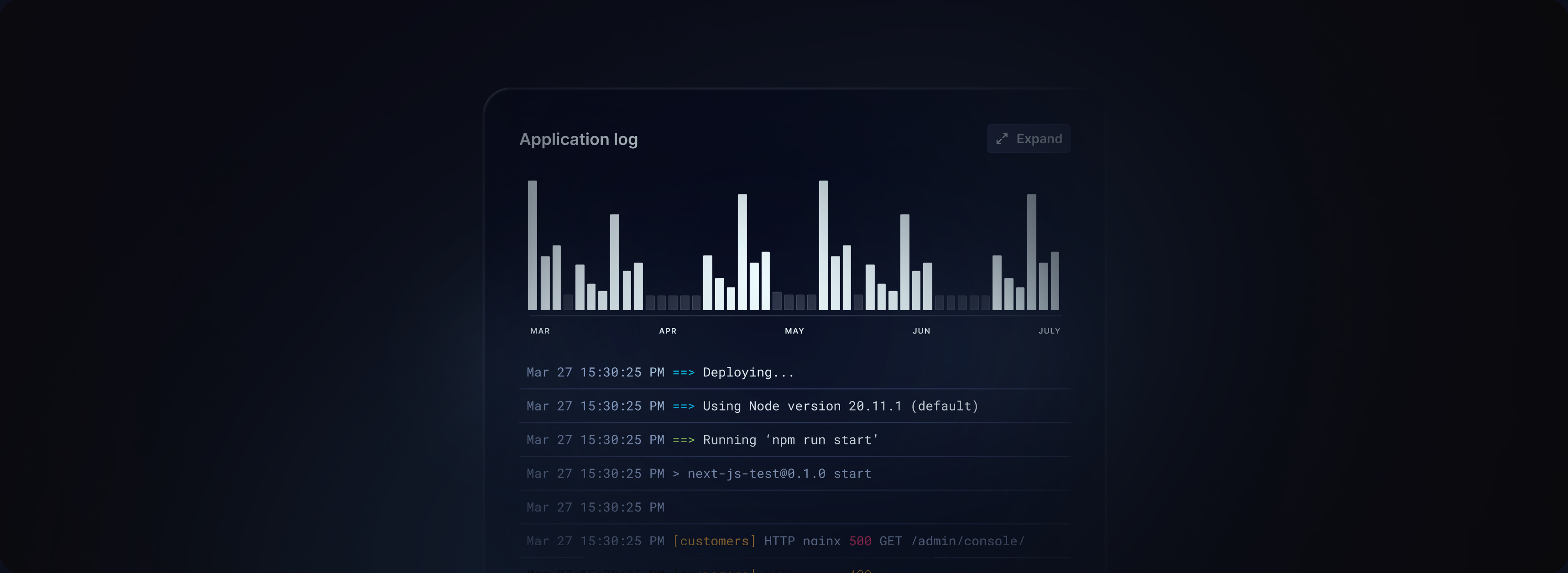1568x573 pixels.
Task: Click the JUN axis label
Action: [921, 331]
